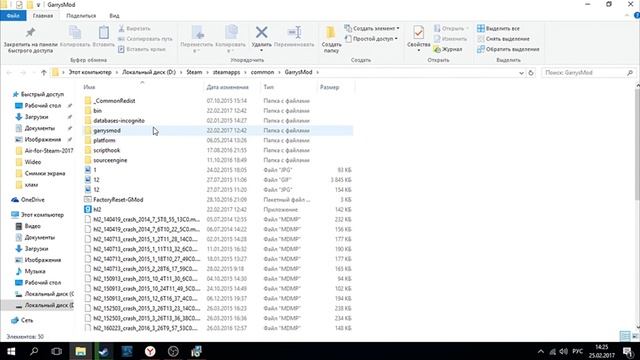Select the sourceengine folder
Screen dimensions: 640x360
[x=110, y=160]
